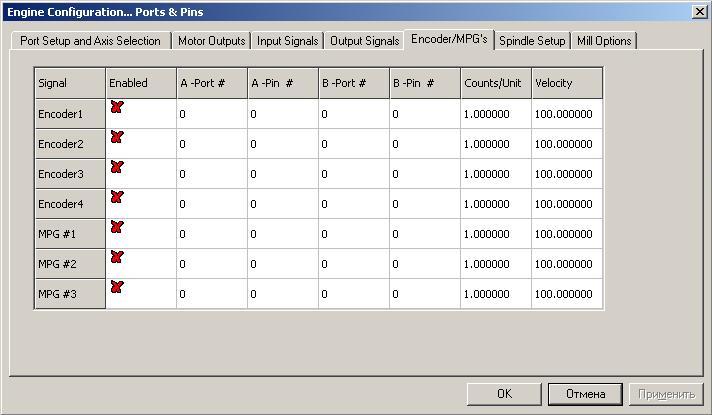
Task: Select the MPG #1 B -Port # cell
Action: 354,234
